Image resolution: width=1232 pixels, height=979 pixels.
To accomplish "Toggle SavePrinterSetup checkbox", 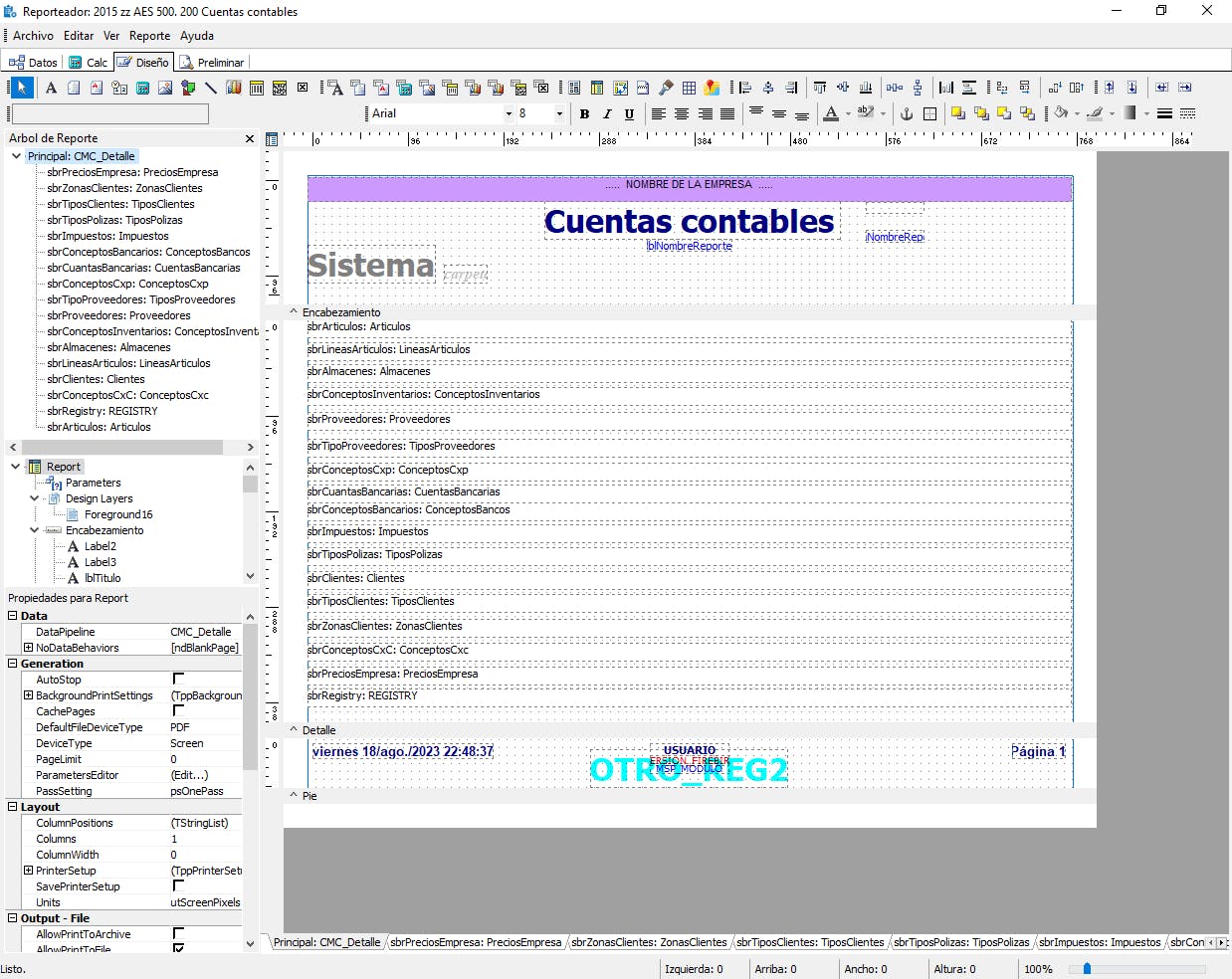I will coord(179,886).
